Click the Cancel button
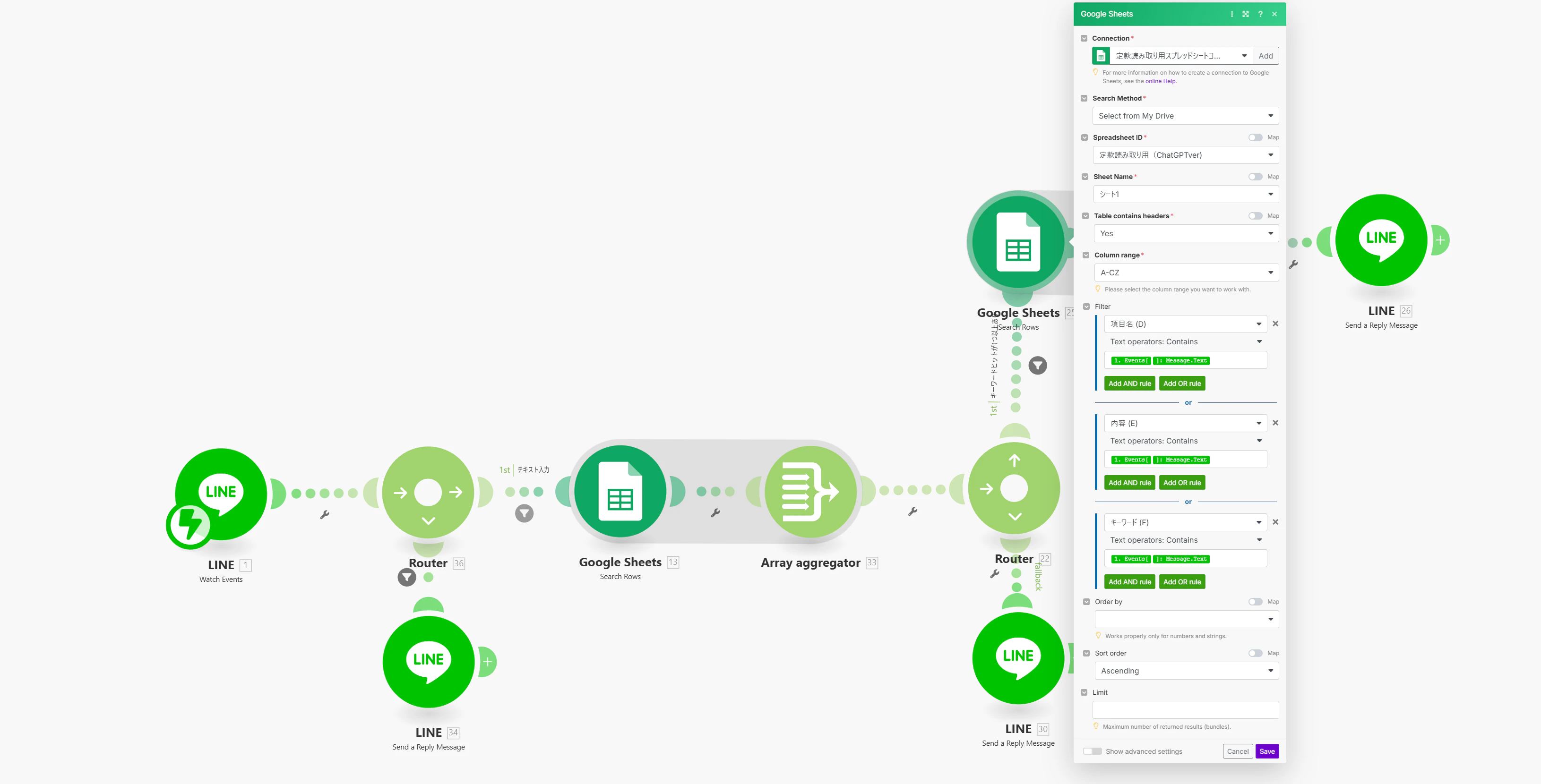Screen dimensions: 1541x784 1238,751
